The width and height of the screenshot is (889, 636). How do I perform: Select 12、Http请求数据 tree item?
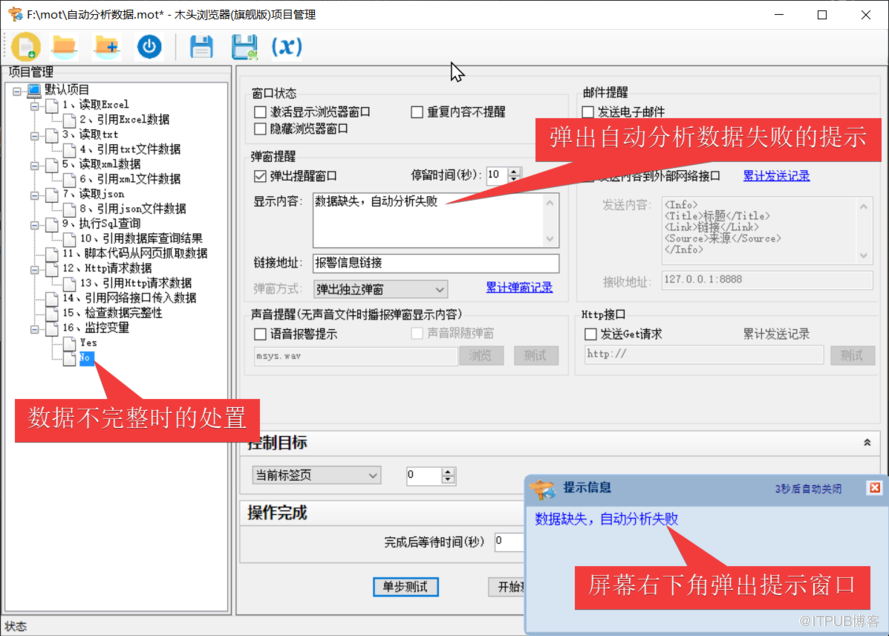107,268
